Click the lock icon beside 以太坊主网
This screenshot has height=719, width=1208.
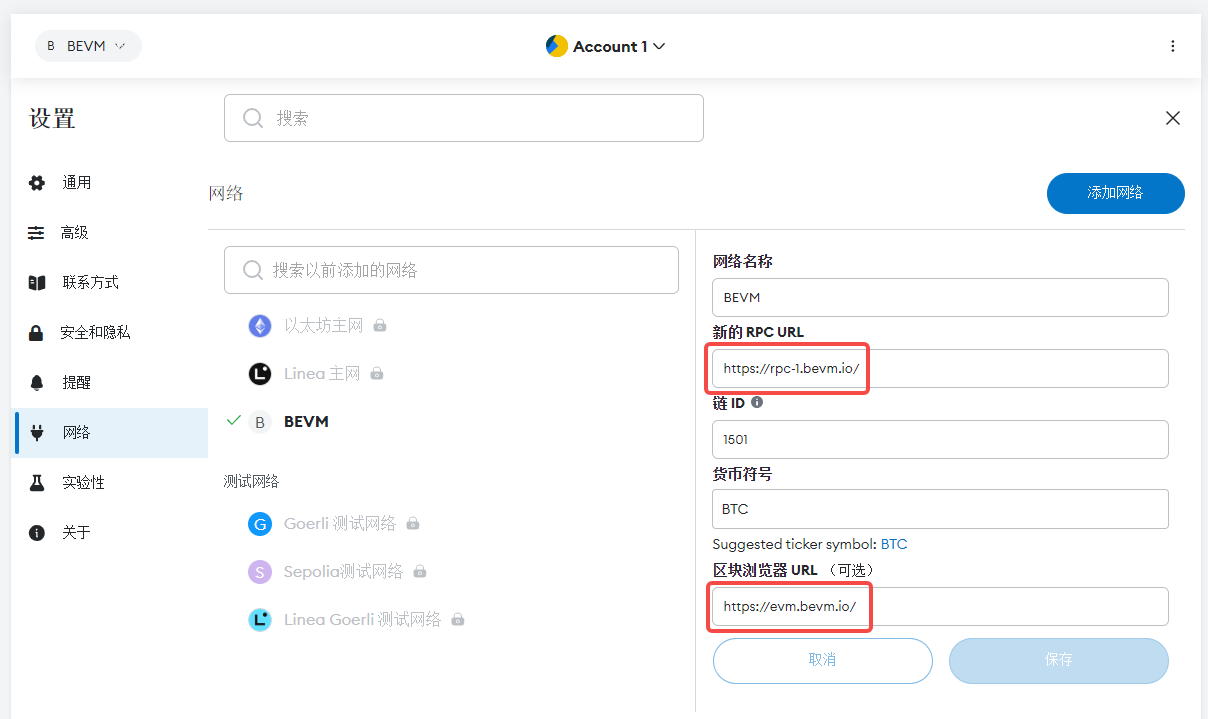pyautogui.click(x=380, y=325)
